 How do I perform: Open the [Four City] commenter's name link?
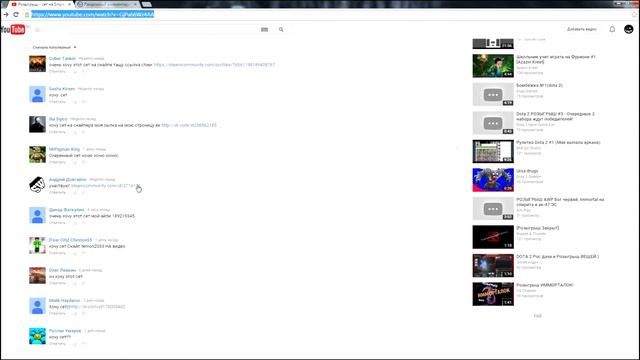pyautogui.click(x=70, y=240)
